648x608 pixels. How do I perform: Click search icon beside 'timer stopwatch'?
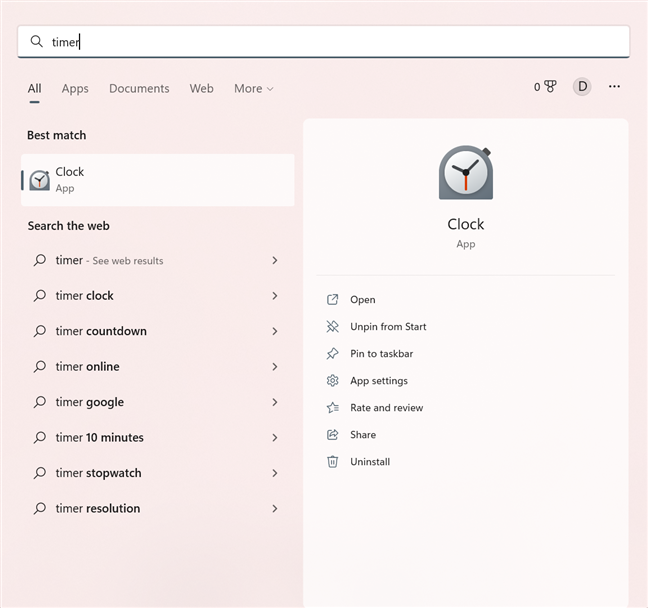(40, 473)
